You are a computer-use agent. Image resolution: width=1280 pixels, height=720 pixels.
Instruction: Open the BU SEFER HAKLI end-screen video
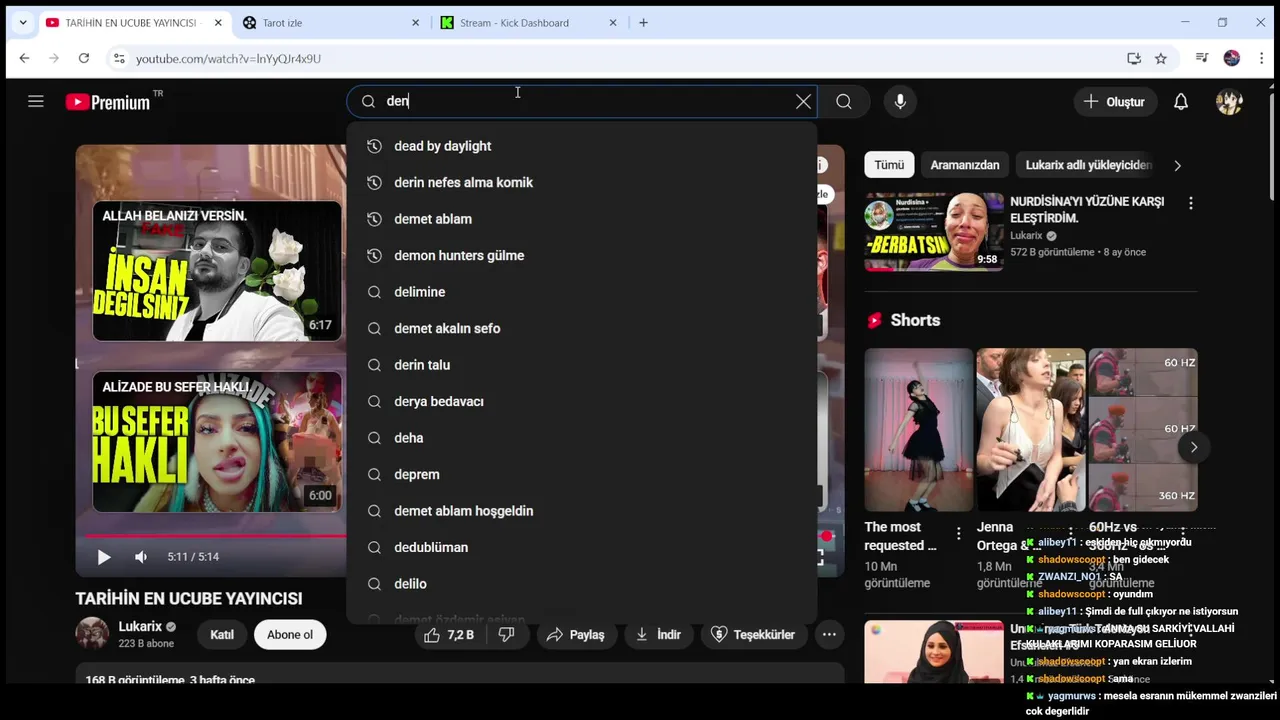click(x=217, y=442)
